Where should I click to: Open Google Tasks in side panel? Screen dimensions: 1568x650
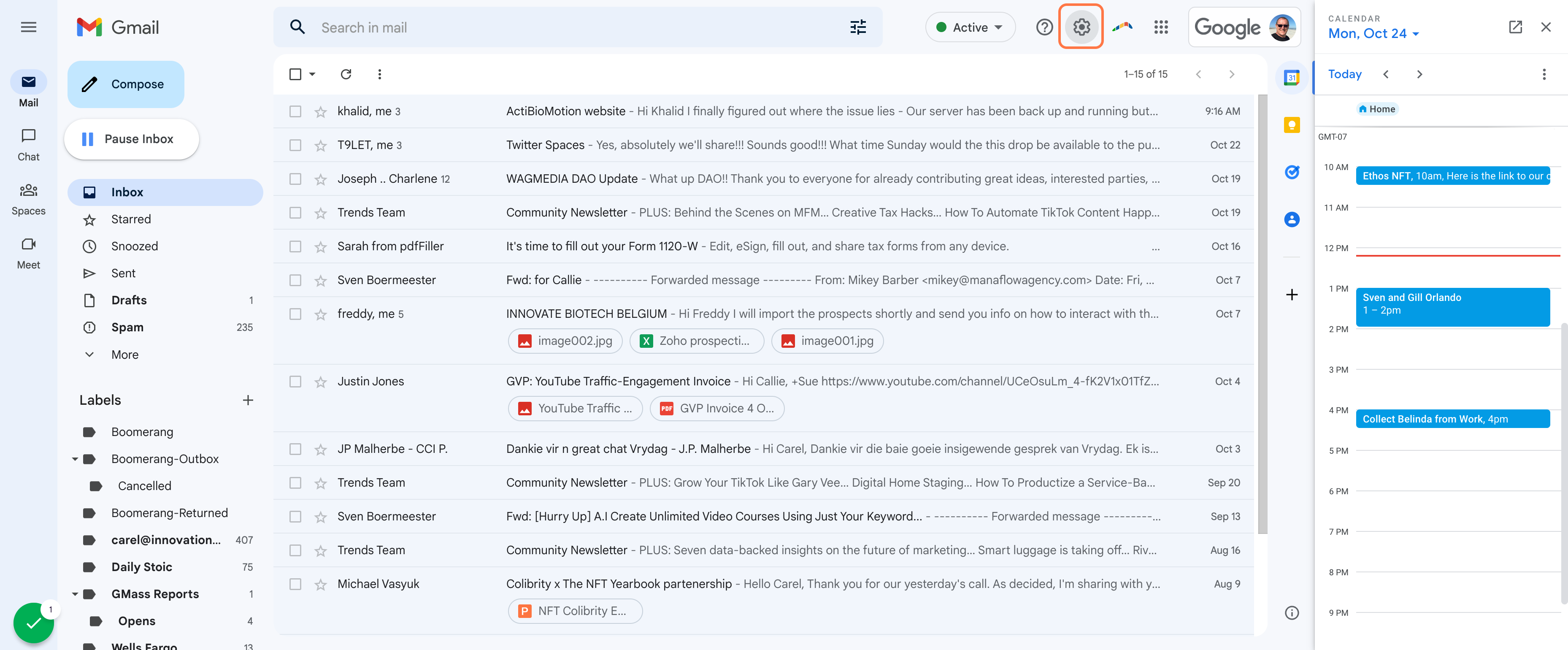1292,172
